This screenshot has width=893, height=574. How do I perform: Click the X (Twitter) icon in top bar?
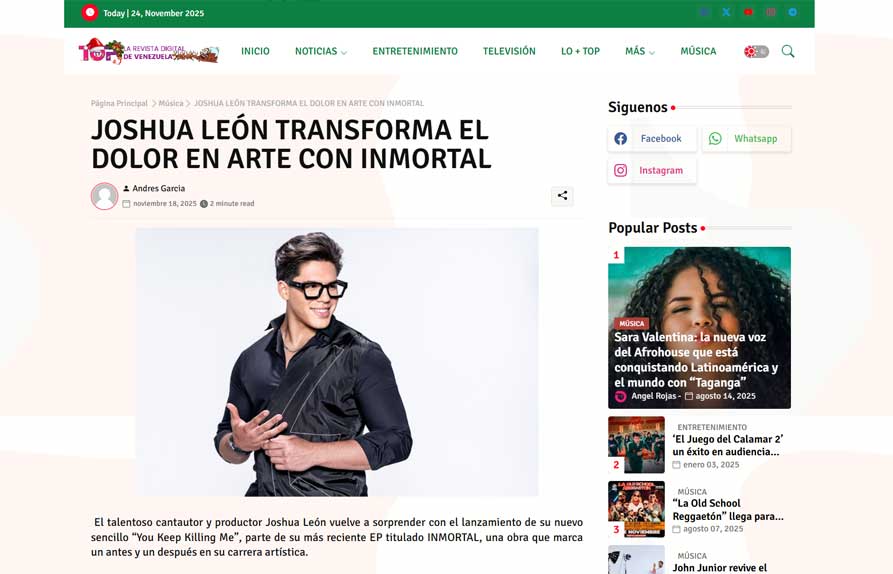pyautogui.click(x=726, y=12)
